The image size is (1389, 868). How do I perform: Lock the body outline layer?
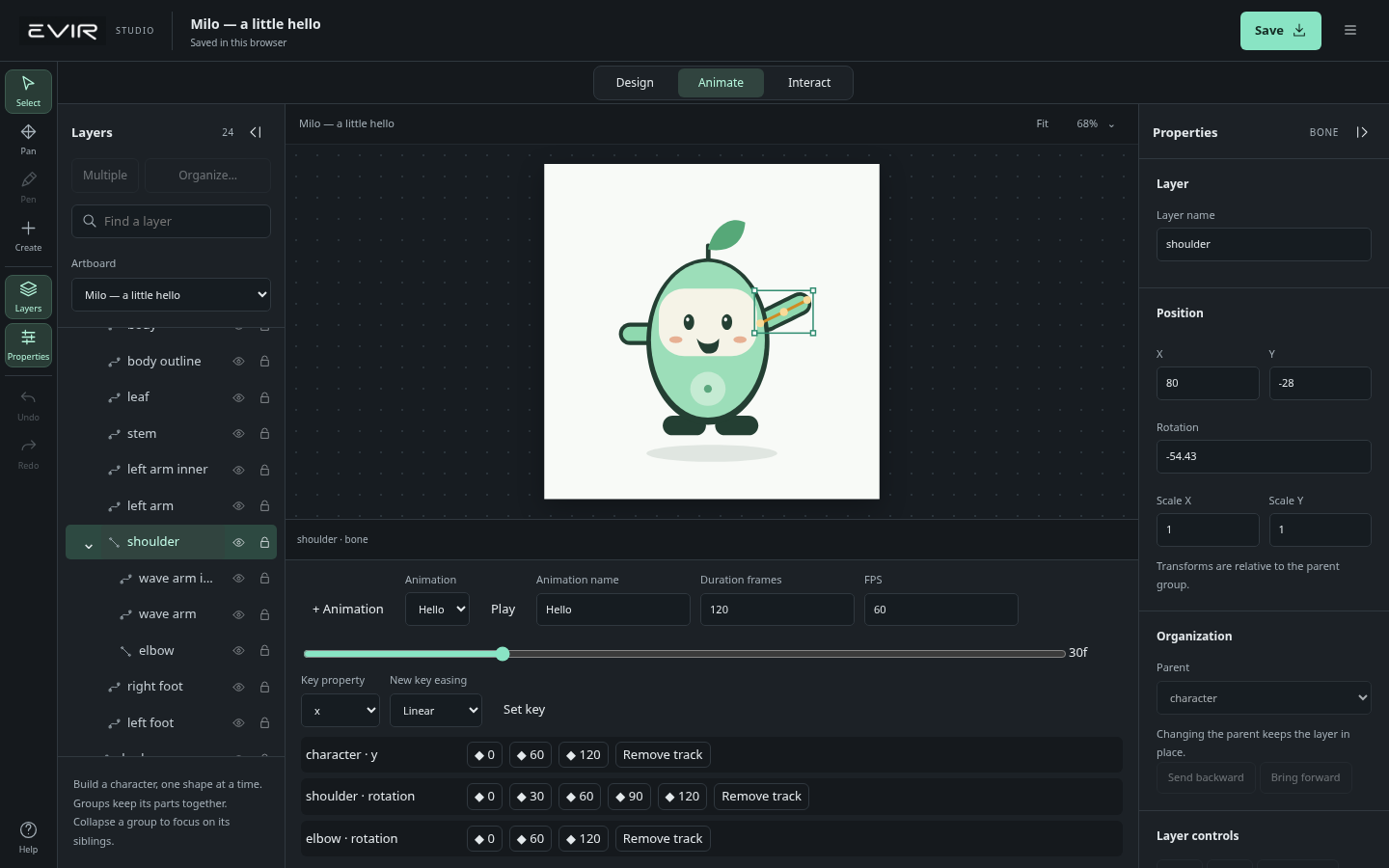tap(264, 362)
